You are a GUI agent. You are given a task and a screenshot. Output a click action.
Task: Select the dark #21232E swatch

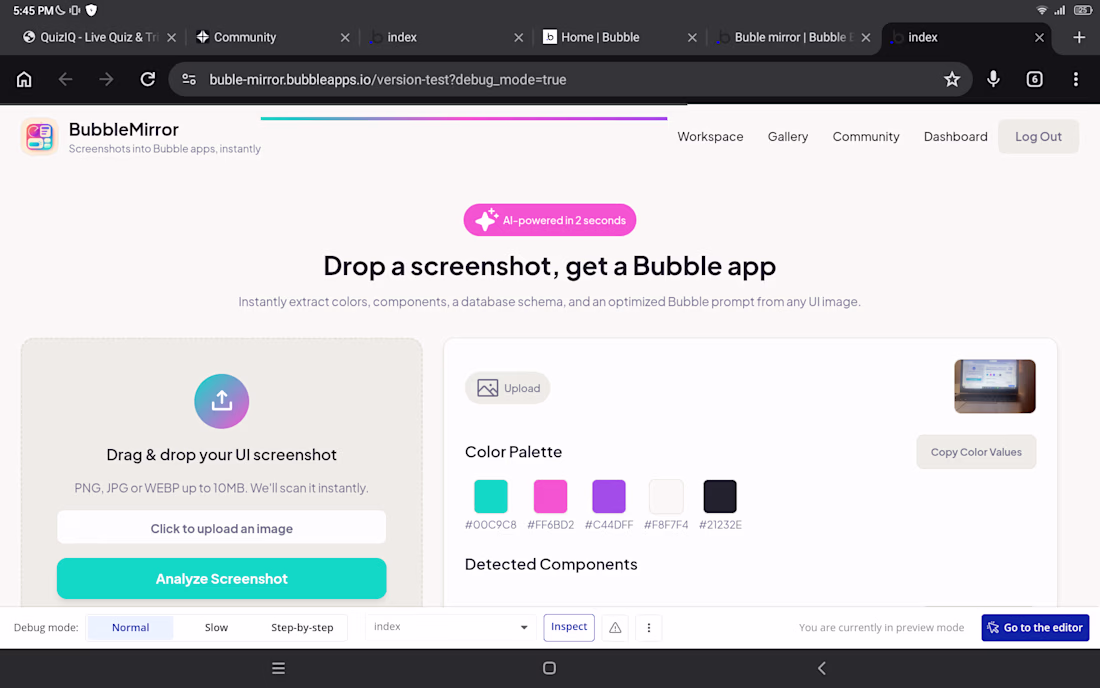[x=720, y=497]
